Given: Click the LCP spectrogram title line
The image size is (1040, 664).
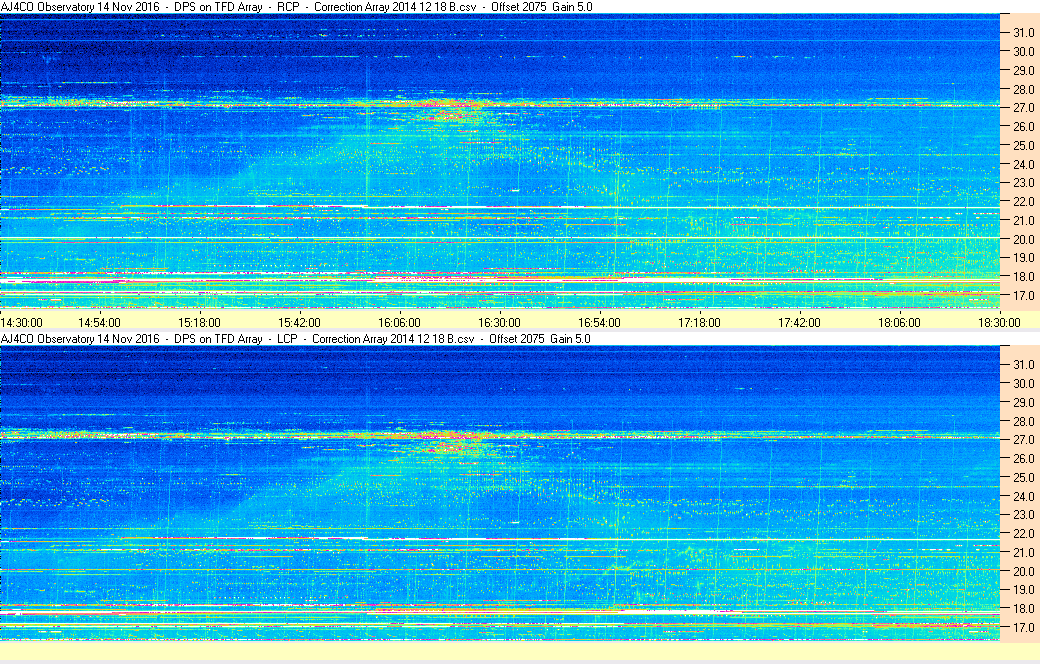Looking at the screenshot, I should 296,338.
